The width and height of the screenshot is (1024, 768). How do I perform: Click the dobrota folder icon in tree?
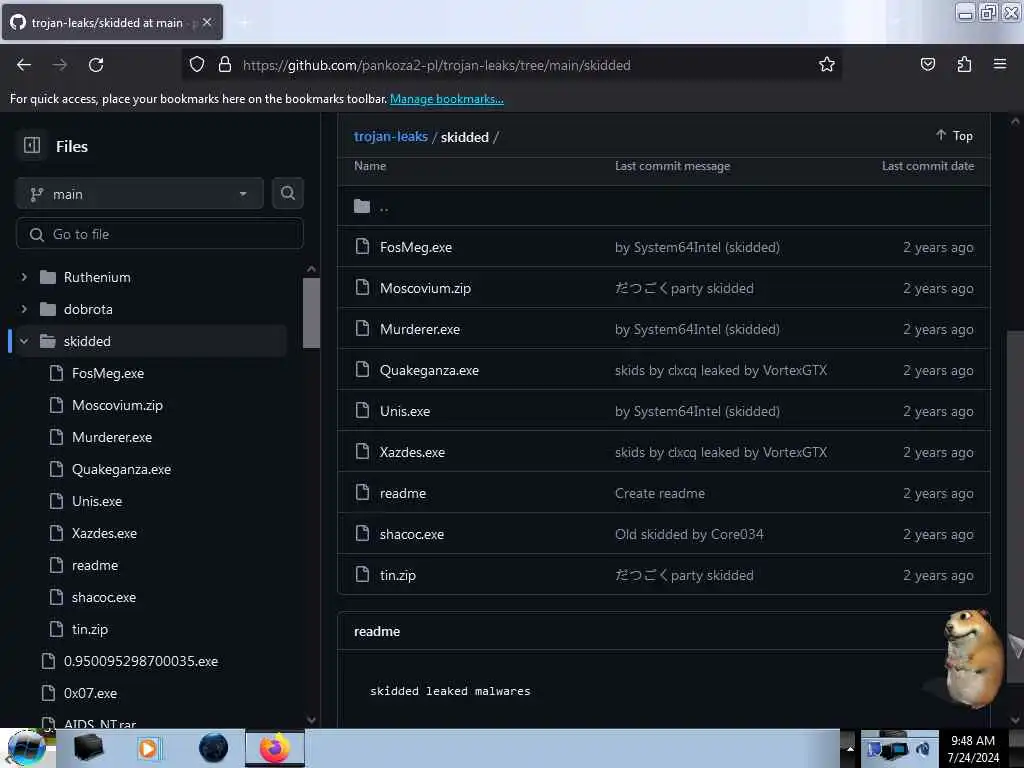48,309
